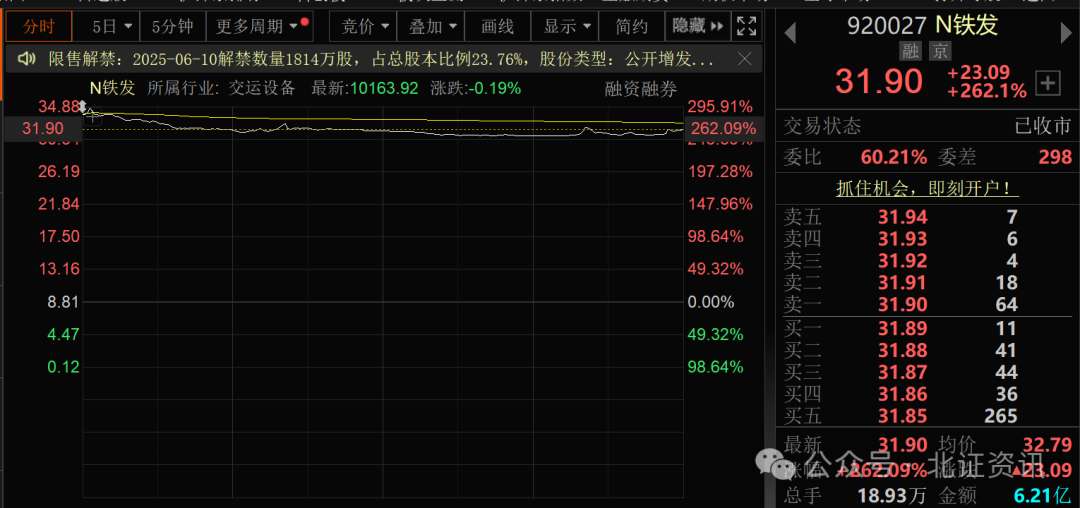Switch to 简约 simple view

tap(631, 27)
